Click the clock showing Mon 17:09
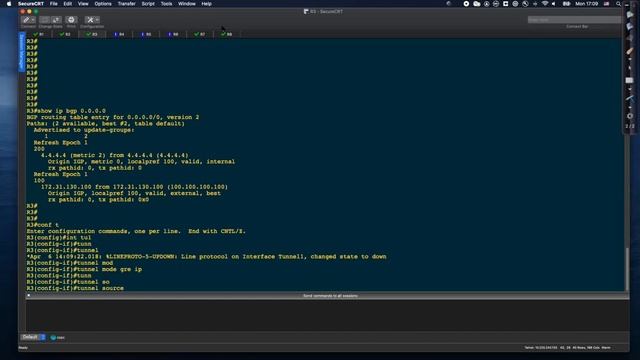Screen dimensions: 640x360 587,4
